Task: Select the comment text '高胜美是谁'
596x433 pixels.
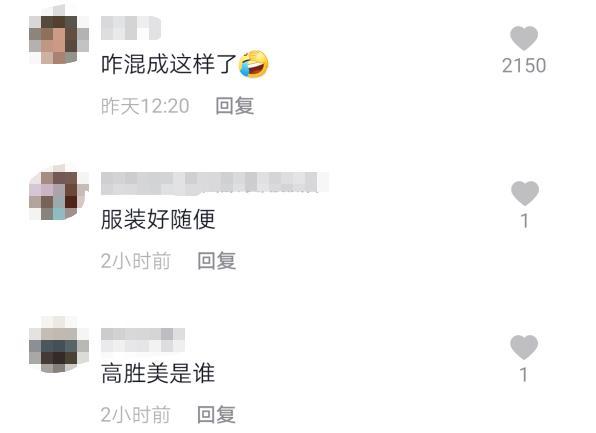Action: [x=158, y=373]
